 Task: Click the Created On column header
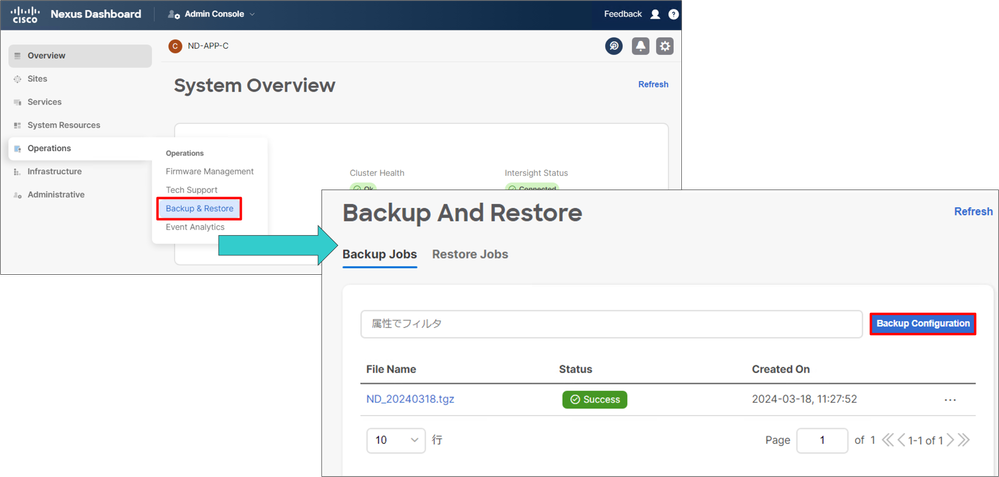[x=781, y=369]
